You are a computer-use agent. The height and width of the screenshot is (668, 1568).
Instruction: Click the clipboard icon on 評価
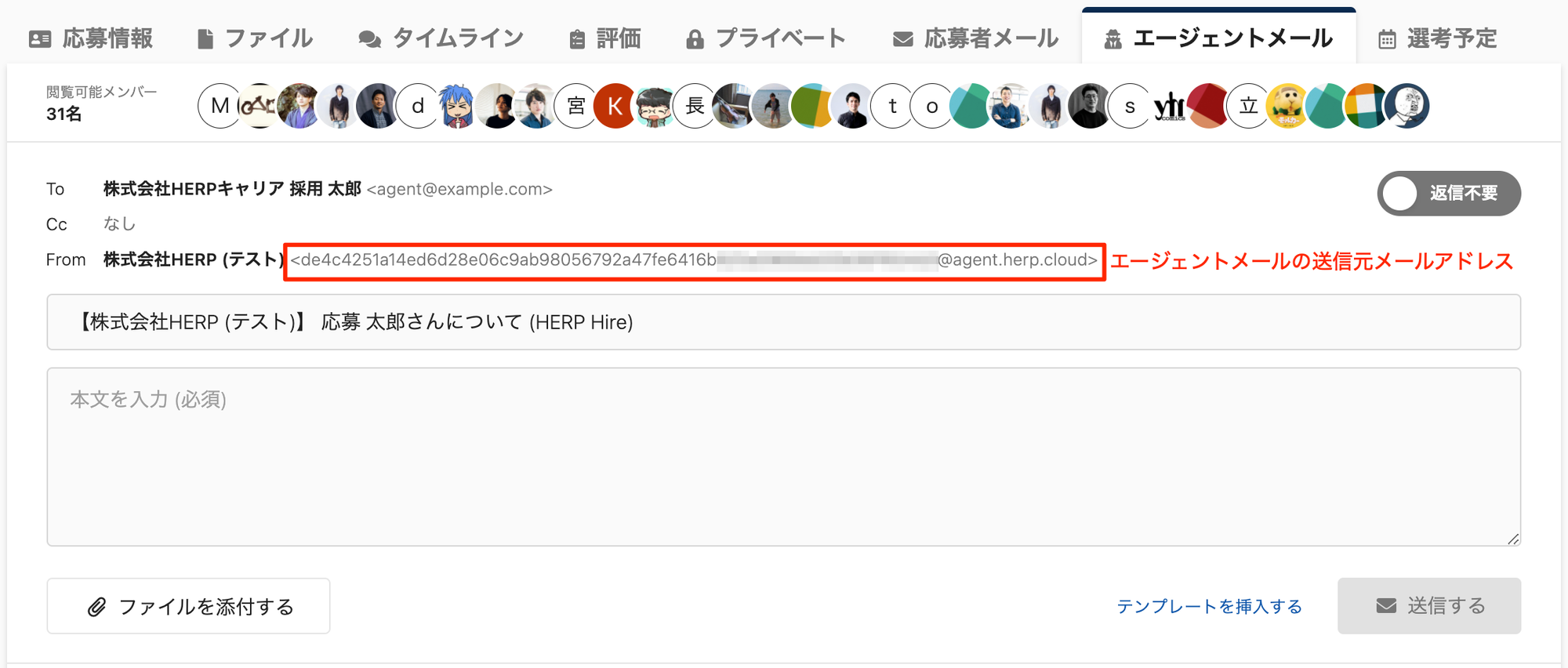click(x=577, y=39)
